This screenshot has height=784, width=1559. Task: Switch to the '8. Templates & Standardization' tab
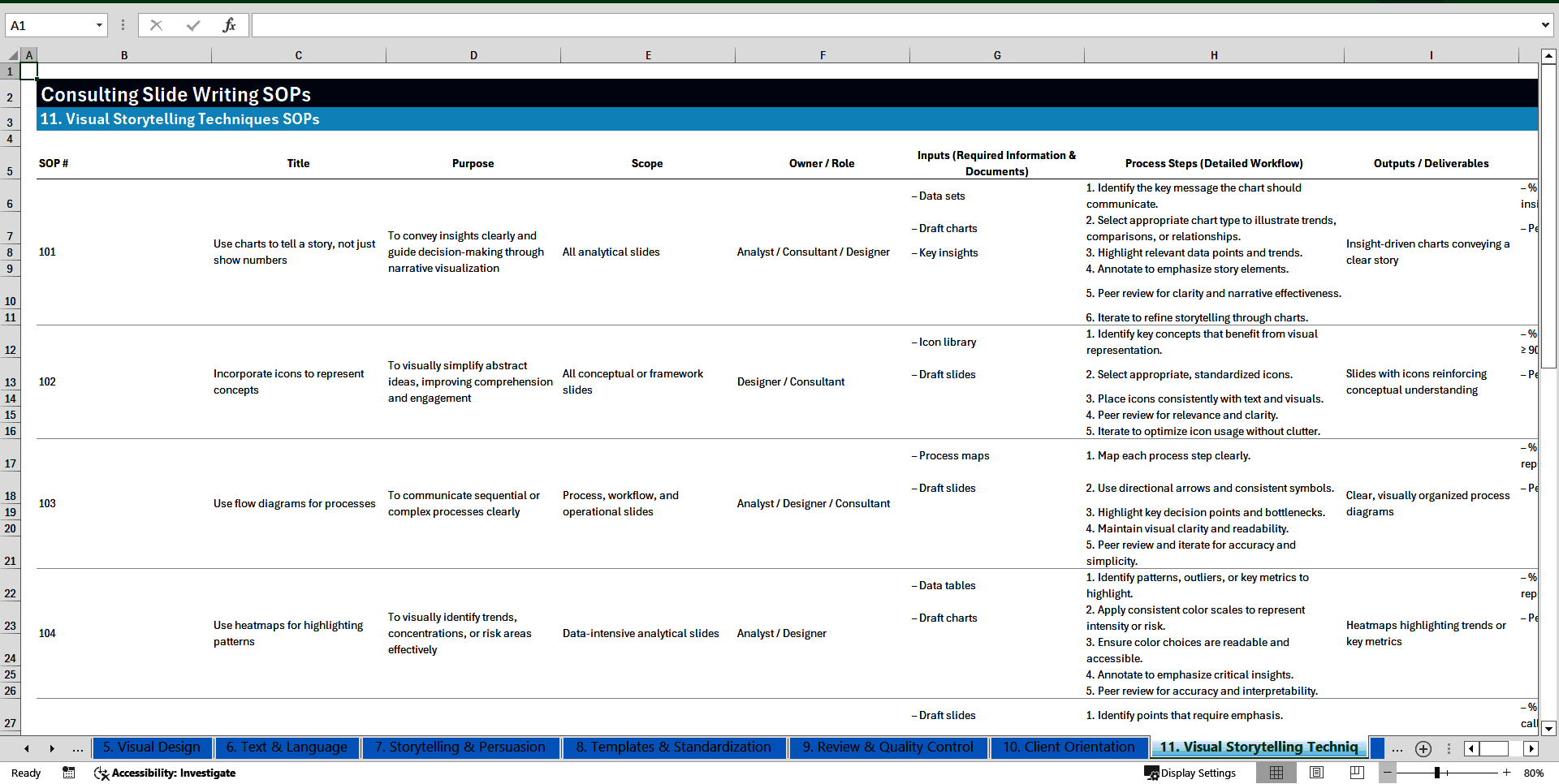click(x=674, y=747)
